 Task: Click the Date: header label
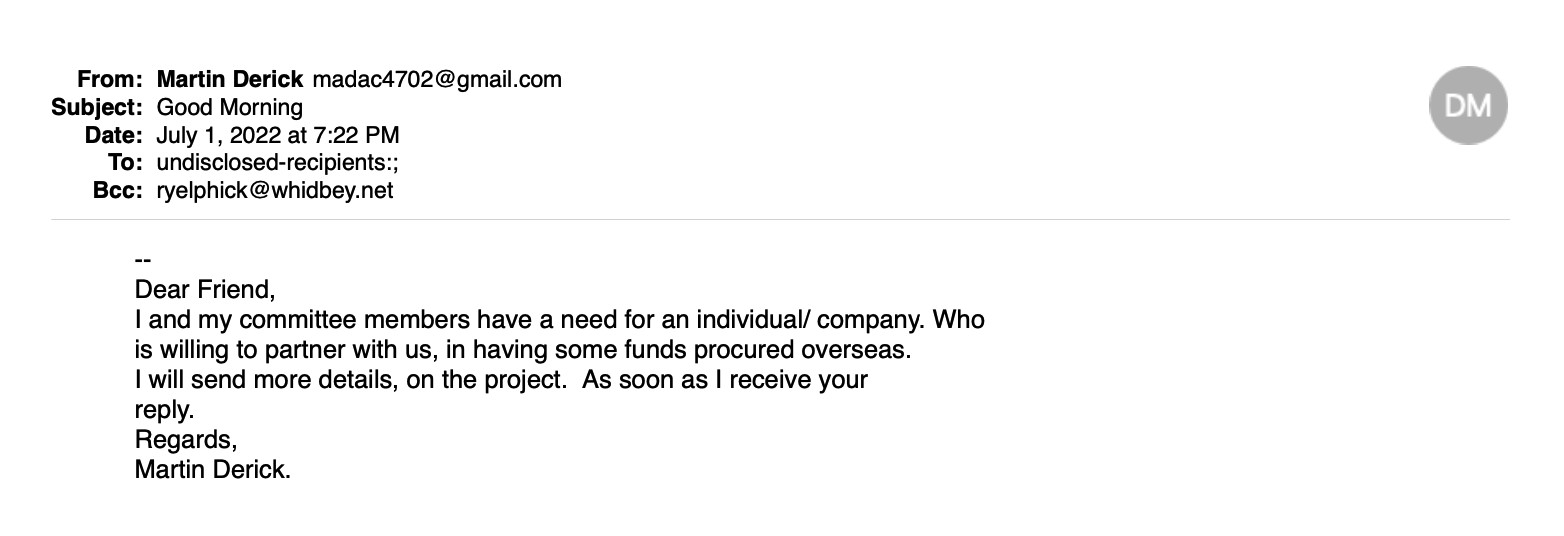[x=116, y=135]
